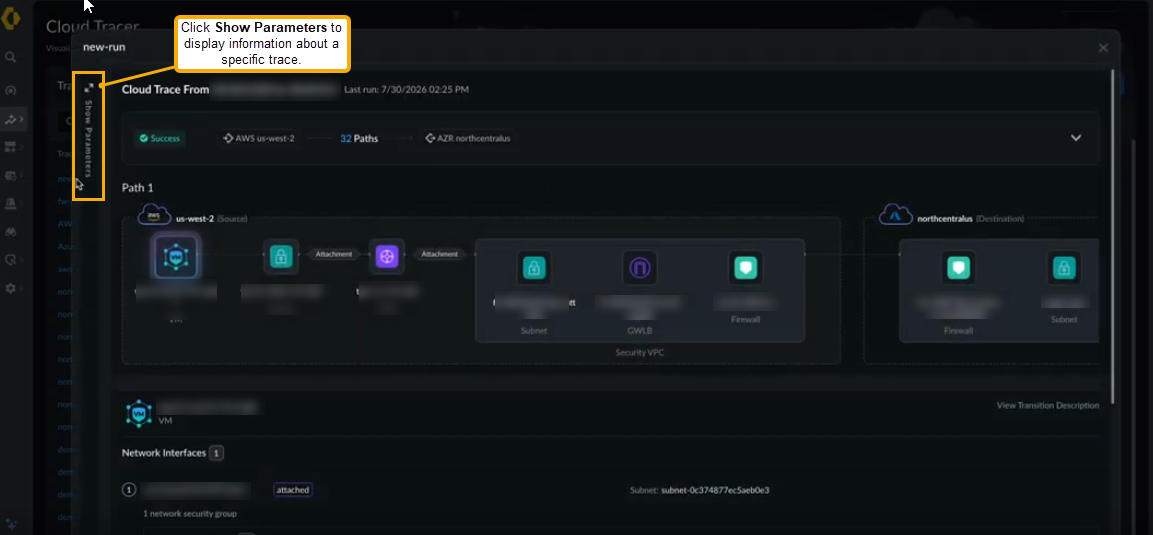Click the subnet-0c374877ec5aeb0e3 value
Viewport: 1153px width, 535px height.
click(715, 489)
